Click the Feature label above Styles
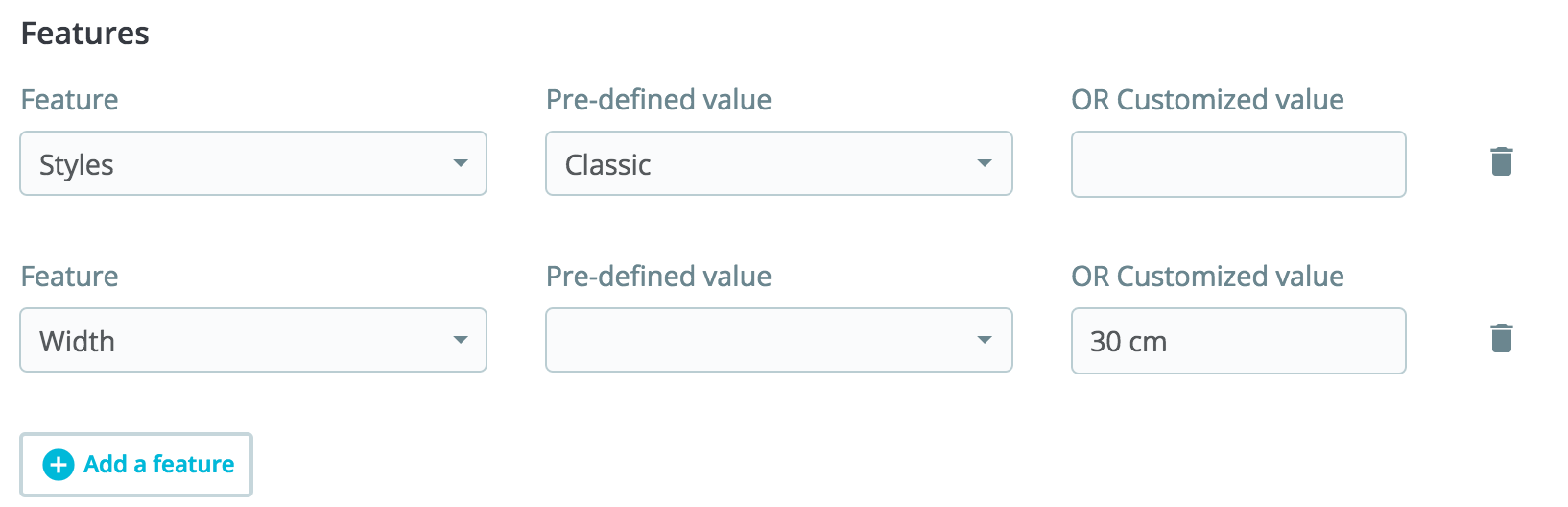The width and height of the screenshot is (1568, 507). (70, 100)
